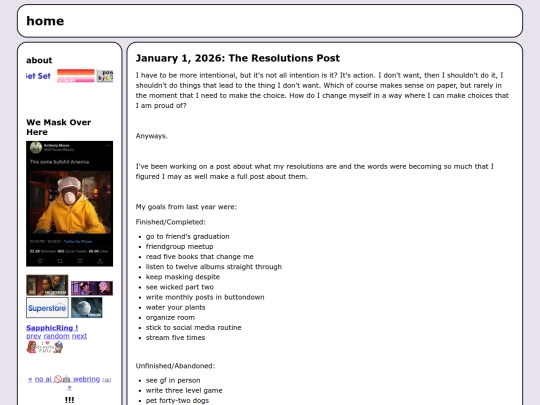
Task: Select 'read five books that change me'
Action: 199,257
